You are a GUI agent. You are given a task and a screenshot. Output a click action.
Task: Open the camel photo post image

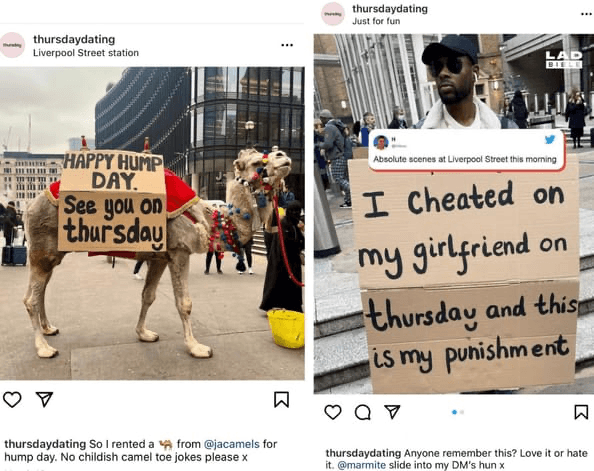coord(152,224)
